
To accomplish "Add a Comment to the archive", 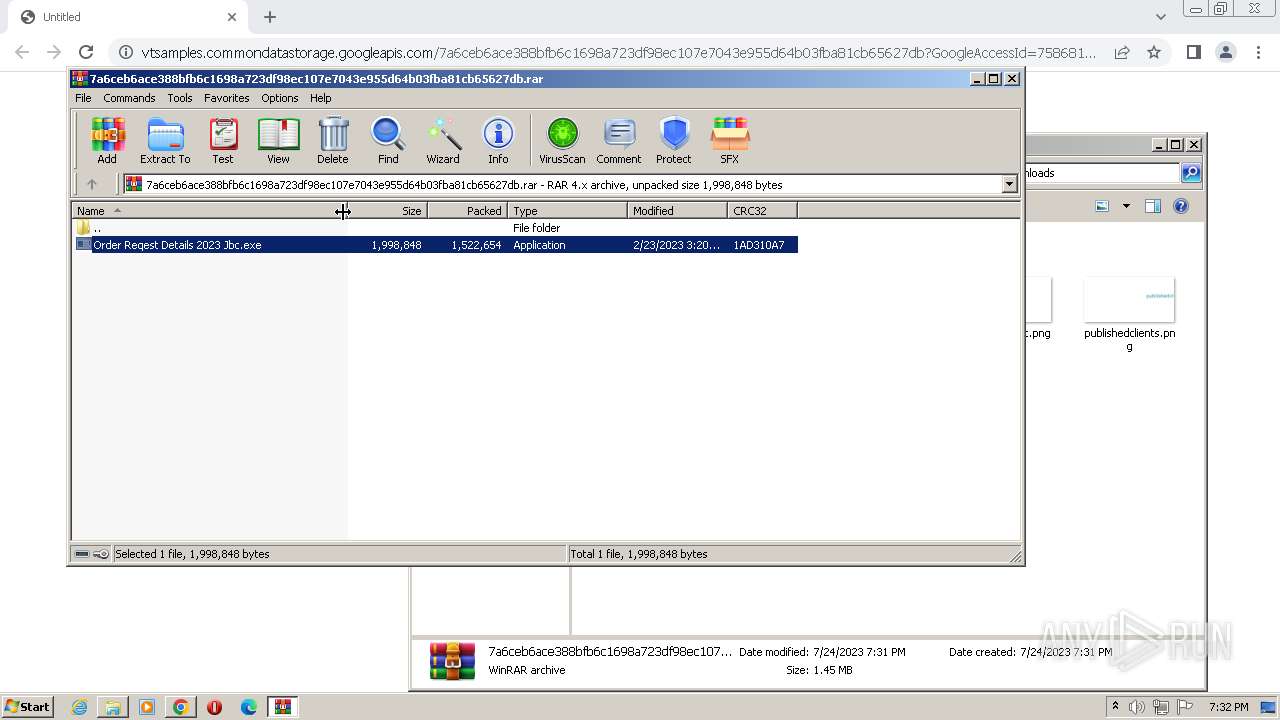I will [x=619, y=140].
